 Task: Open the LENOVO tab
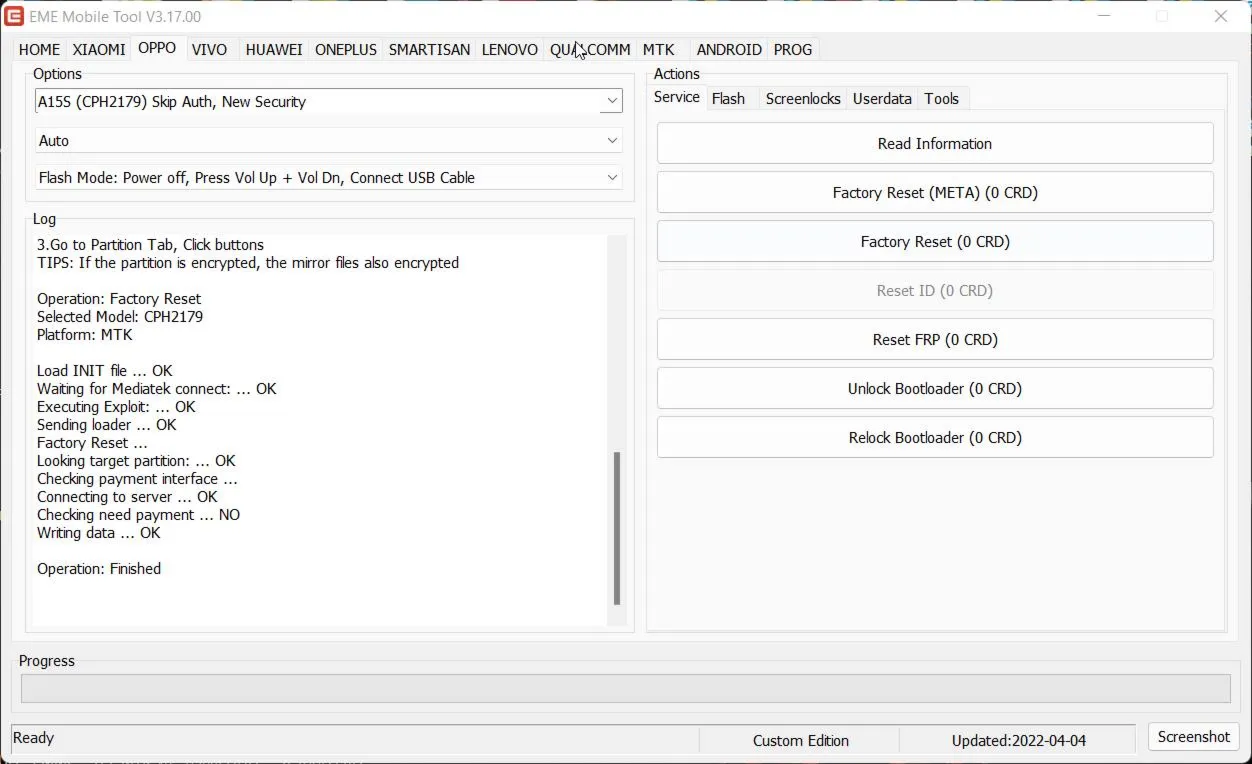pyautogui.click(x=510, y=49)
